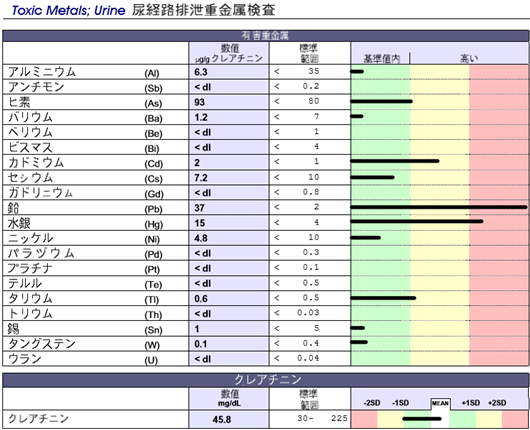Screen dimensions: 530x430
Task: Click the creatinine value 45.8
Action: pyautogui.click(x=222, y=420)
